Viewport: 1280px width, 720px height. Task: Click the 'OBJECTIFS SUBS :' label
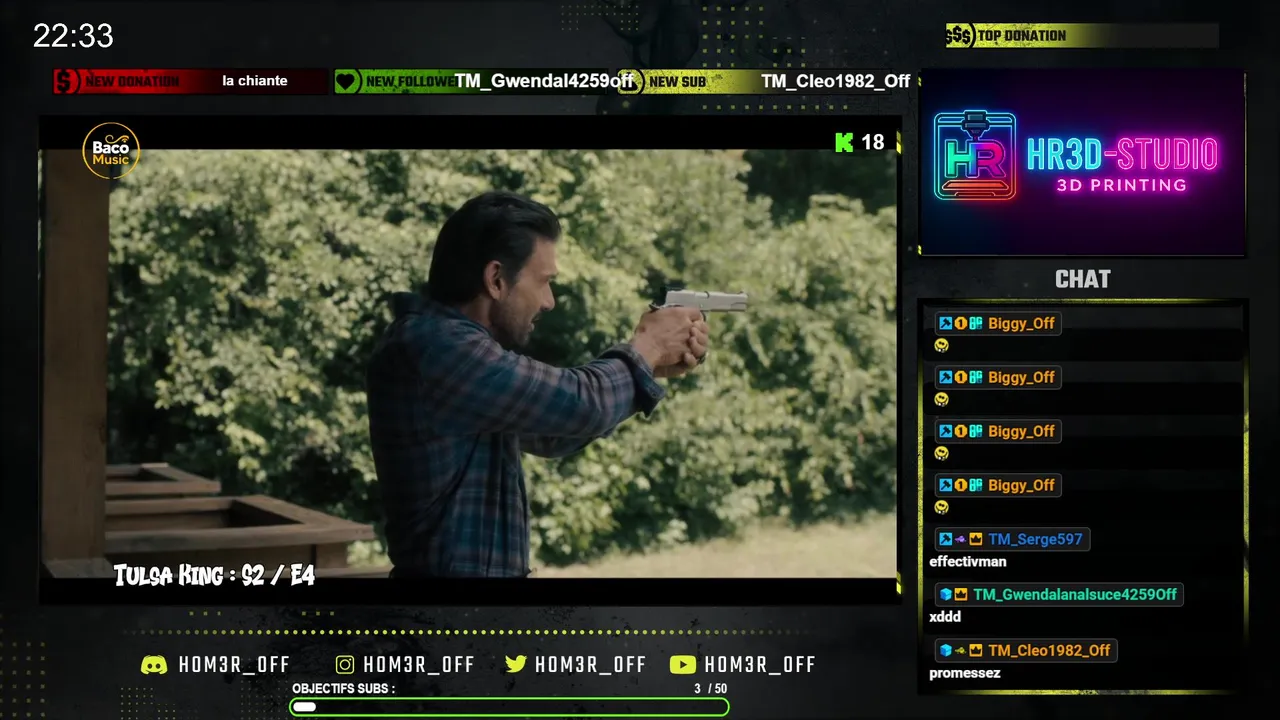[x=344, y=689]
